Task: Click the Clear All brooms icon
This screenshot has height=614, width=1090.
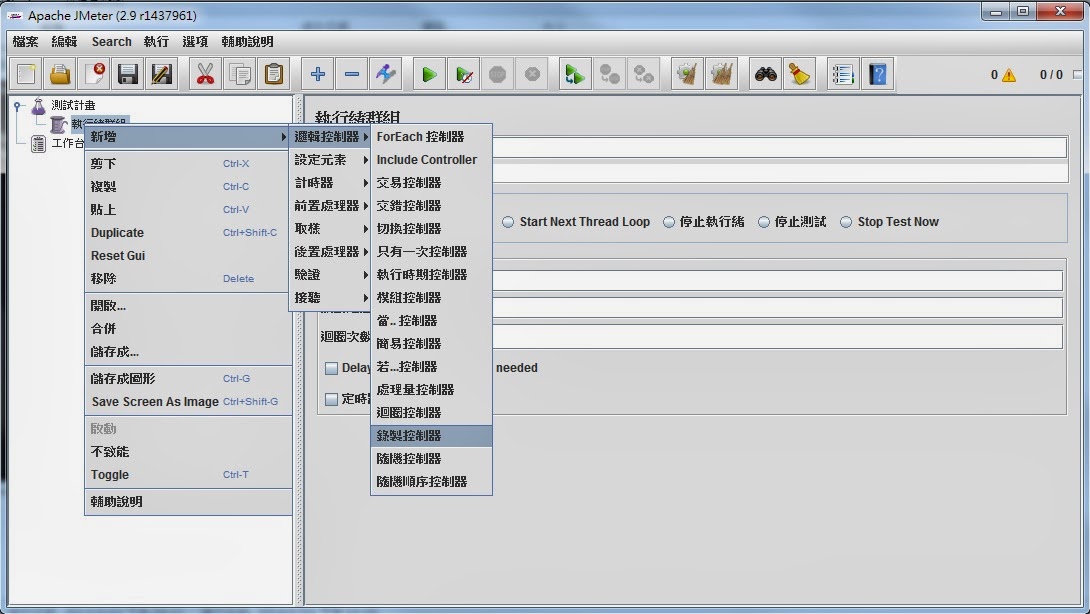Action: (x=722, y=74)
